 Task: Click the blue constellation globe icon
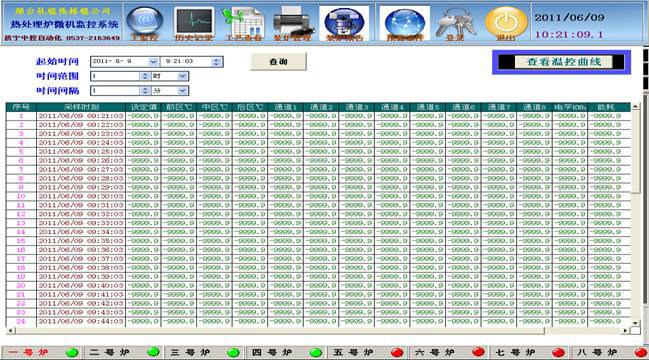click(x=404, y=23)
